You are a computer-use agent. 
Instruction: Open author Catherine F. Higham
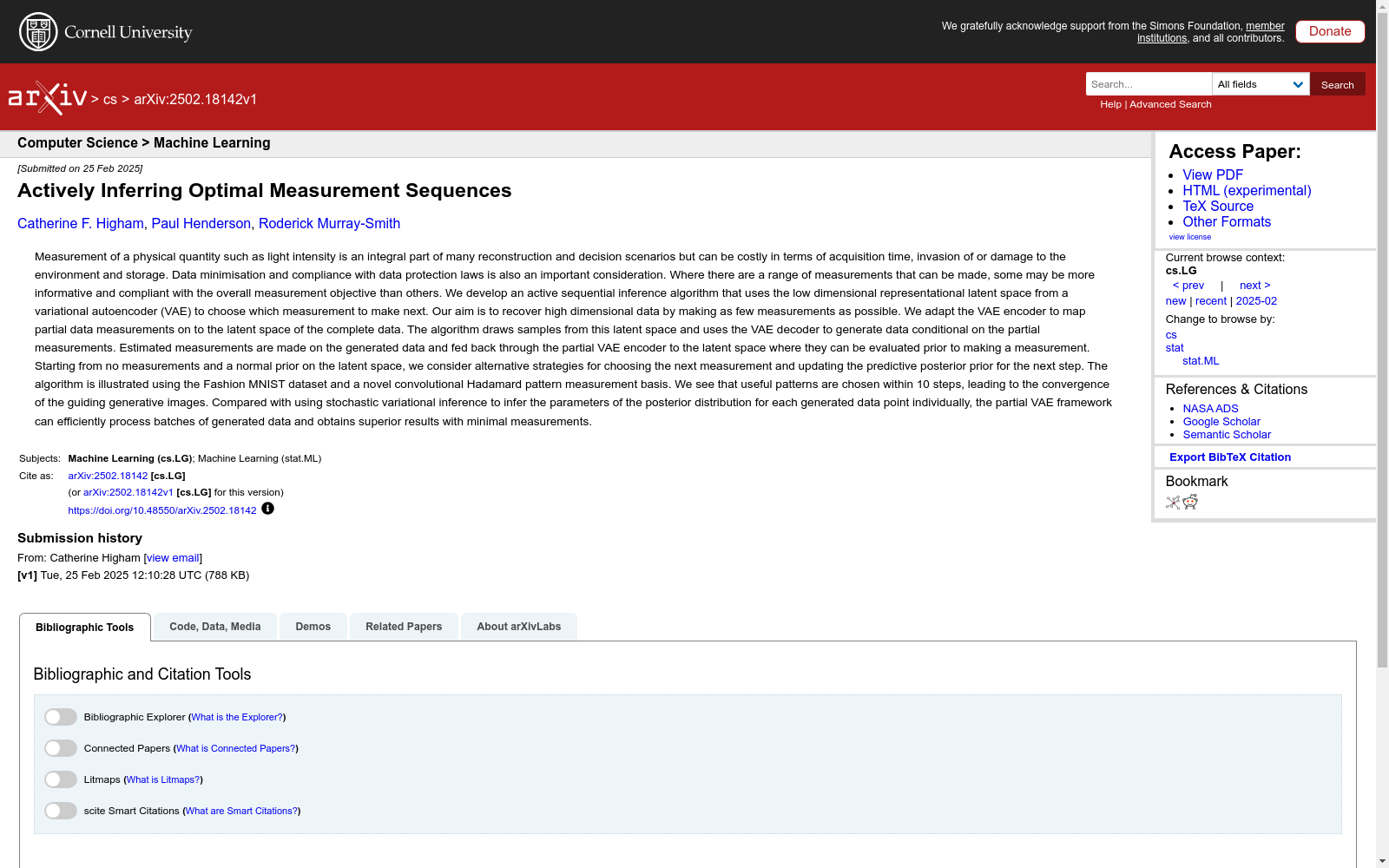click(81, 223)
